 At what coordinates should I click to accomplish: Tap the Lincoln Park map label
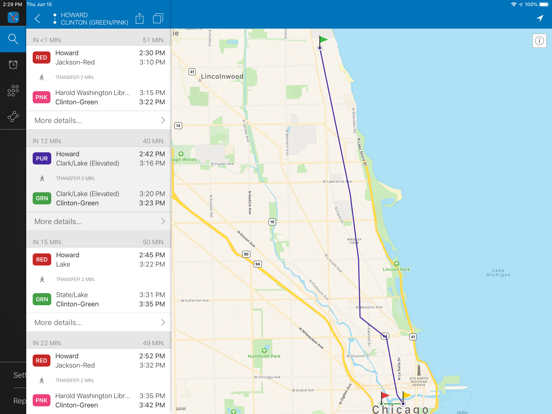(396, 269)
